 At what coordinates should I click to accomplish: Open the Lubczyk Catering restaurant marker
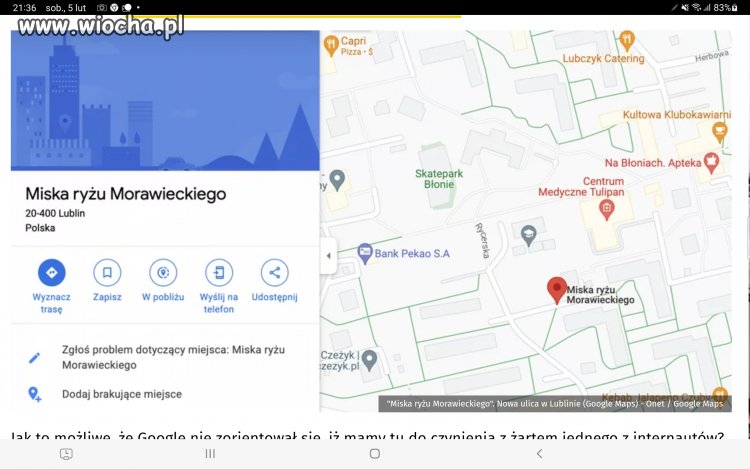(627, 41)
